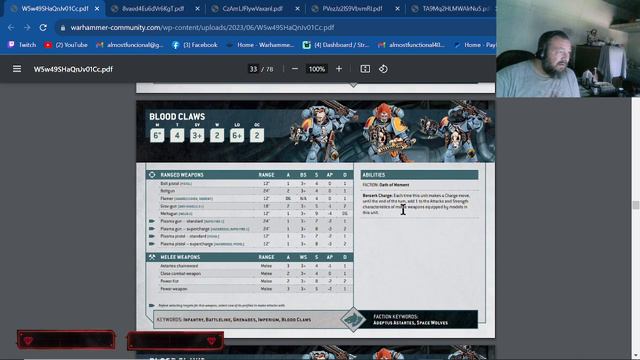640x360 pixels.
Task: Click the Berserk Charge ability text
Action: click(x=416, y=204)
